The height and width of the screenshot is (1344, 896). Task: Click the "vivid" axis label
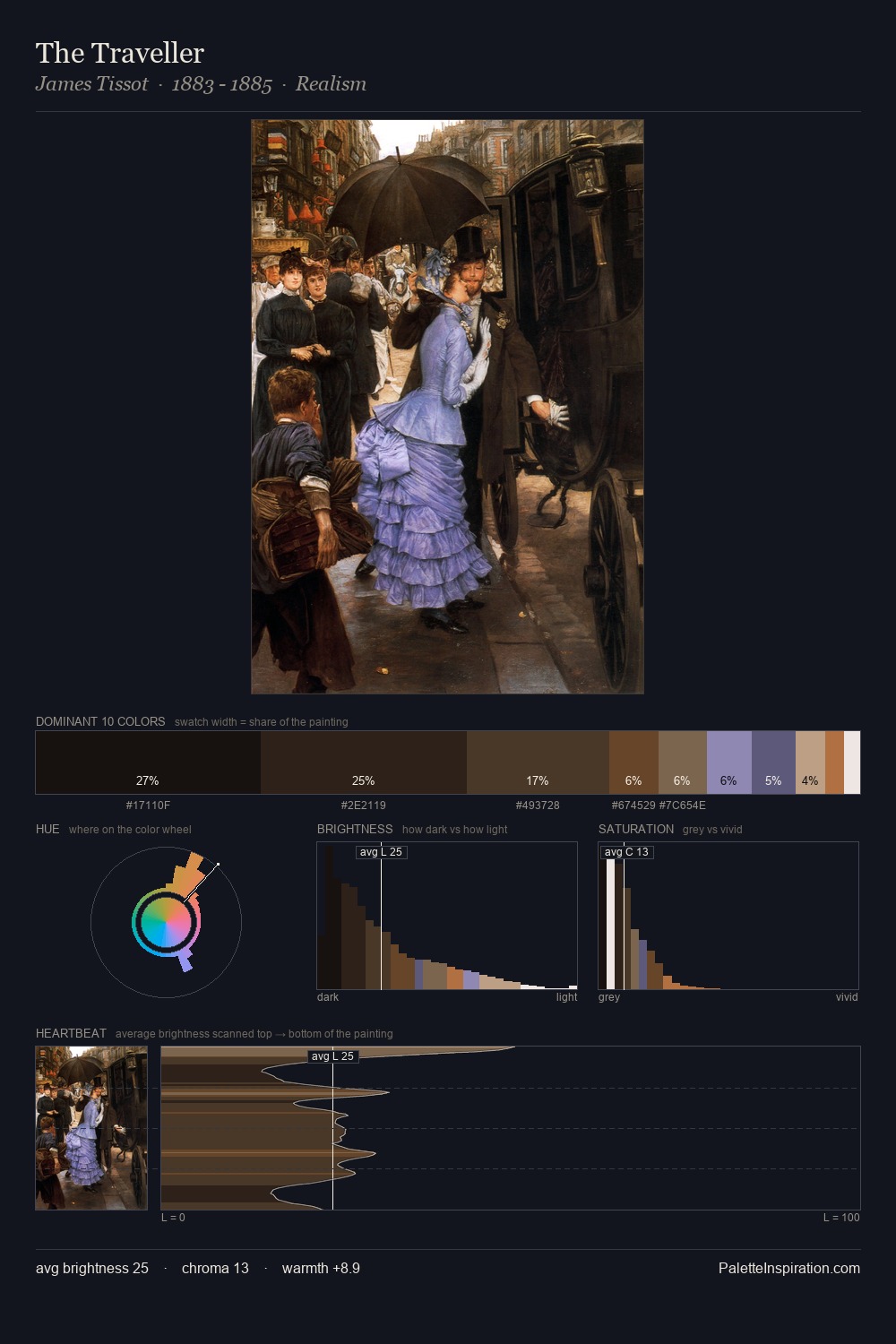(x=847, y=997)
